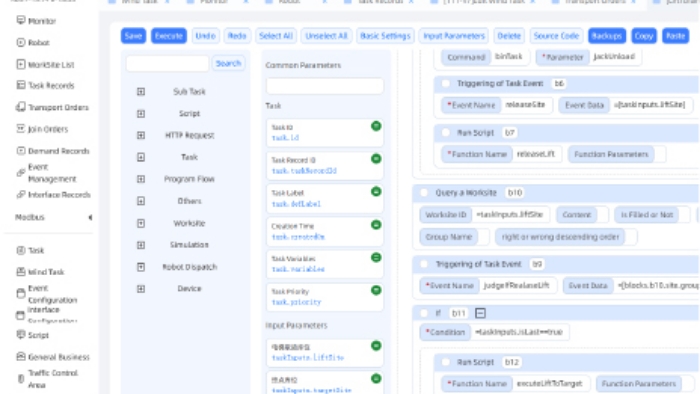Image resolution: width=700 pixels, height=394 pixels.
Task: Click the General Business icon
Action: 21,357
